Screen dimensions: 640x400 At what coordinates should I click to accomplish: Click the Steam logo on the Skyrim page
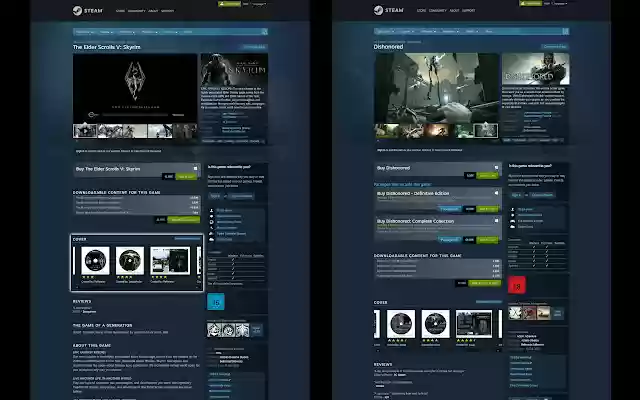87,10
